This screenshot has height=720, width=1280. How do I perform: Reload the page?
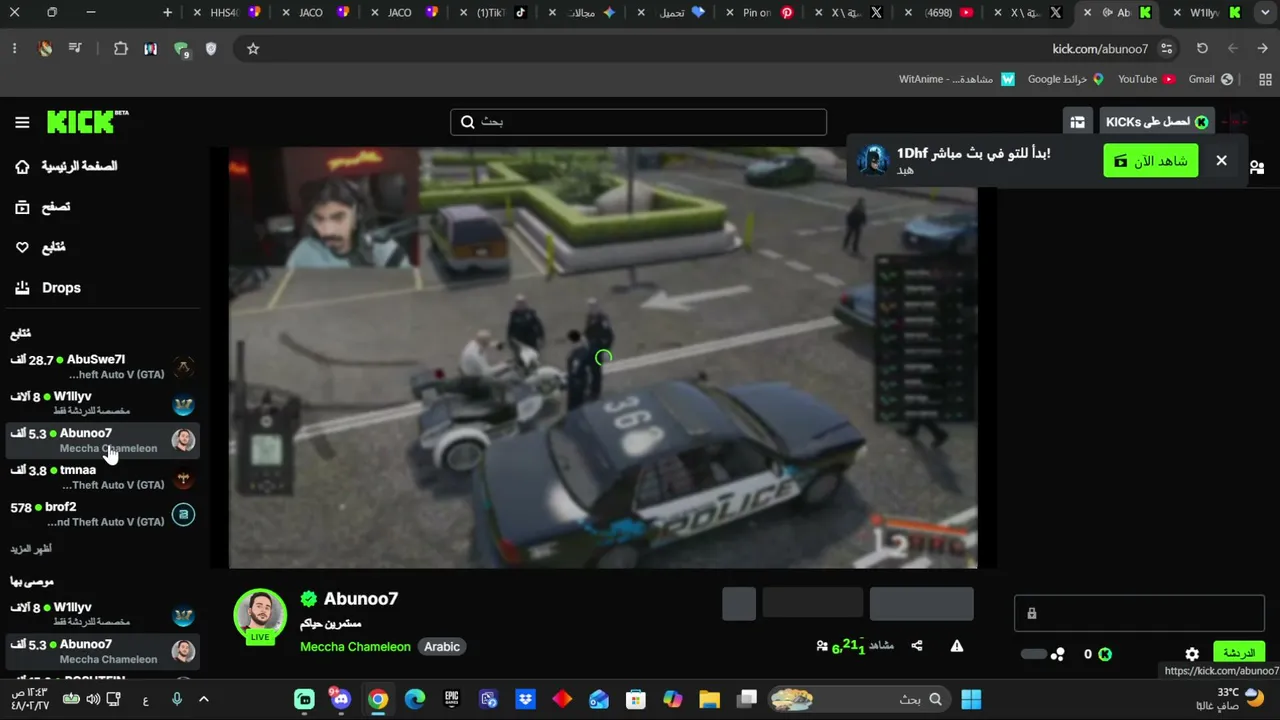tap(1202, 48)
